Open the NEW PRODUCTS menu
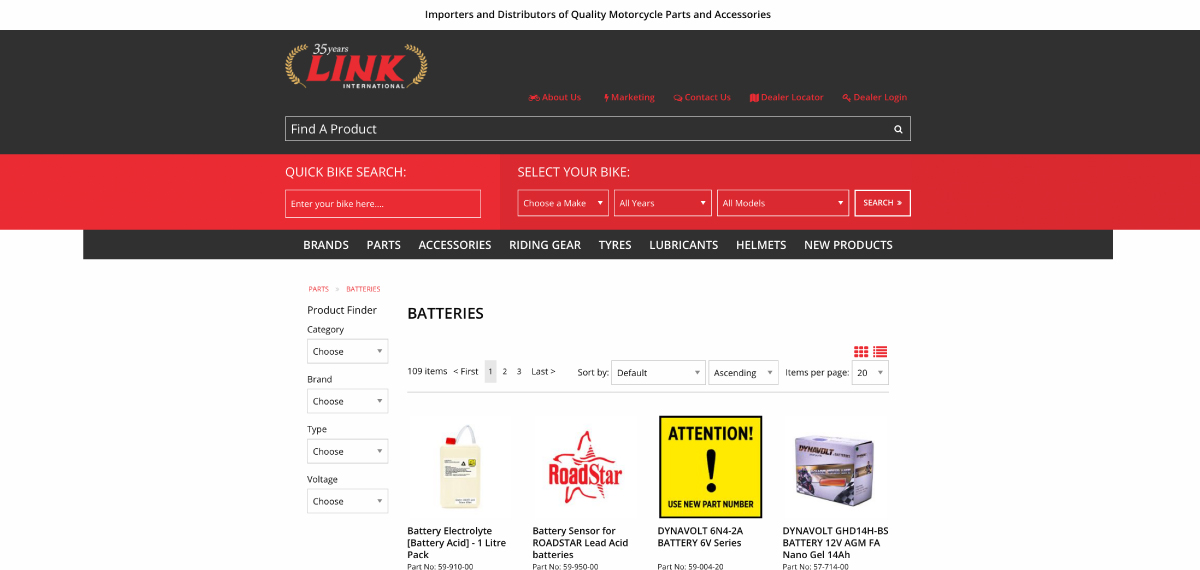1200x570 pixels. 848,245
